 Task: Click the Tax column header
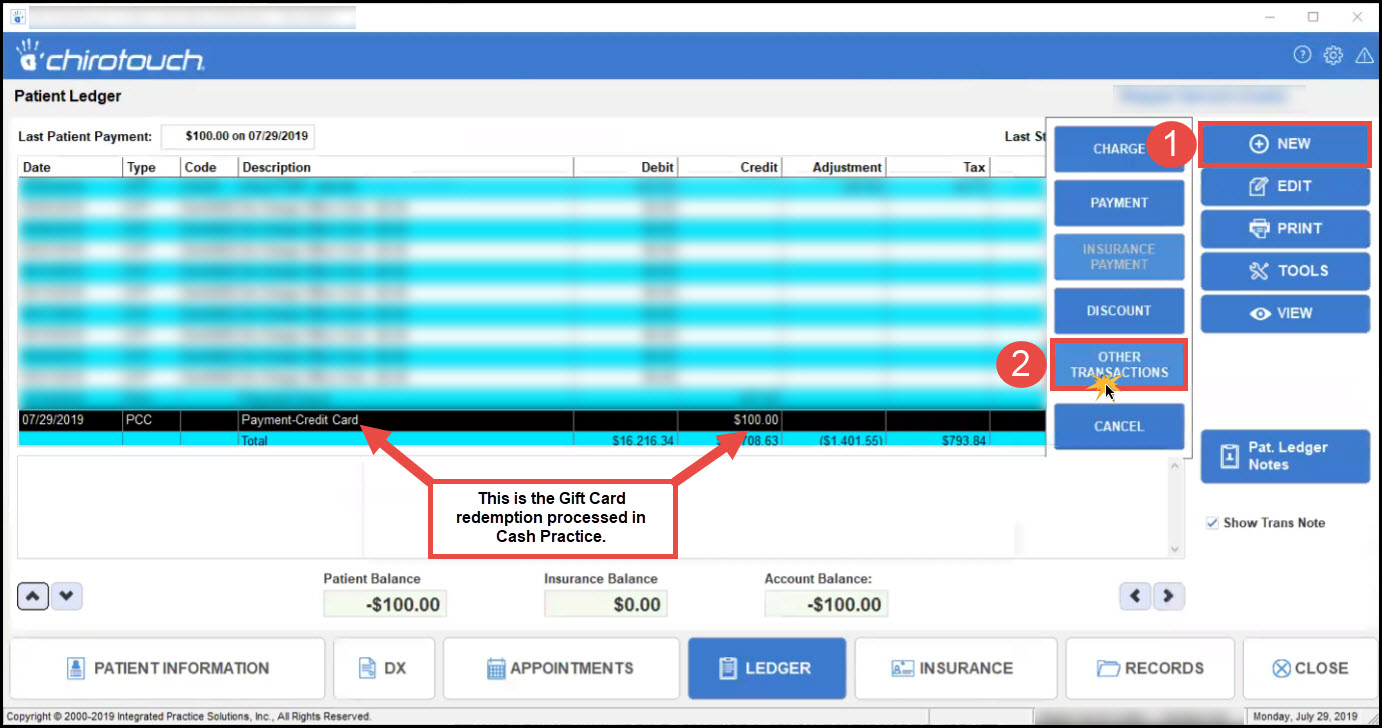[x=938, y=167]
